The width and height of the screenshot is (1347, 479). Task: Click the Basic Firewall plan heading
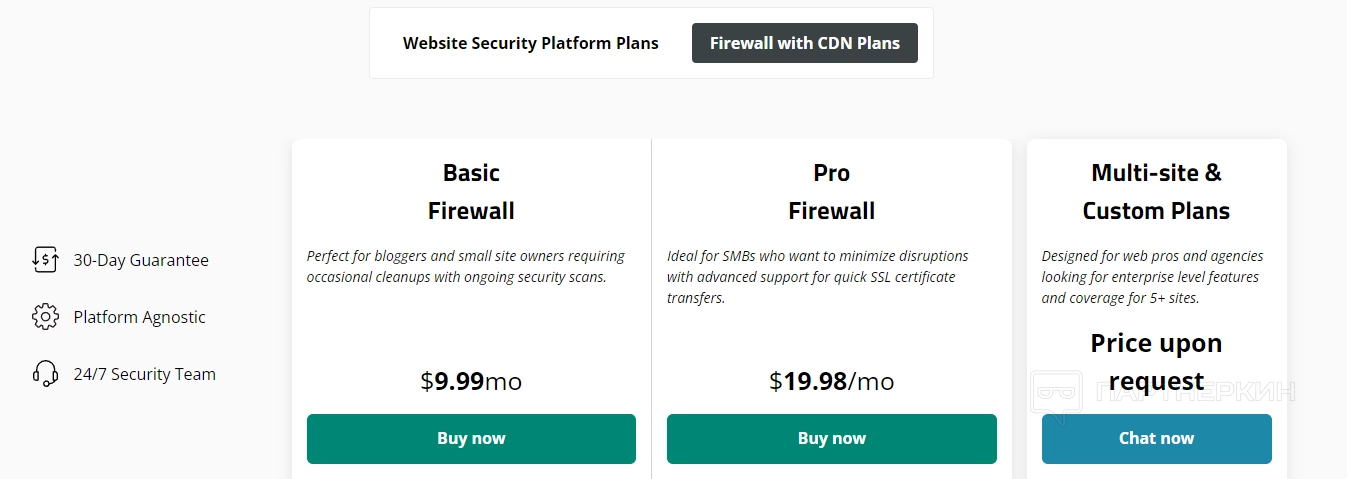click(x=471, y=192)
